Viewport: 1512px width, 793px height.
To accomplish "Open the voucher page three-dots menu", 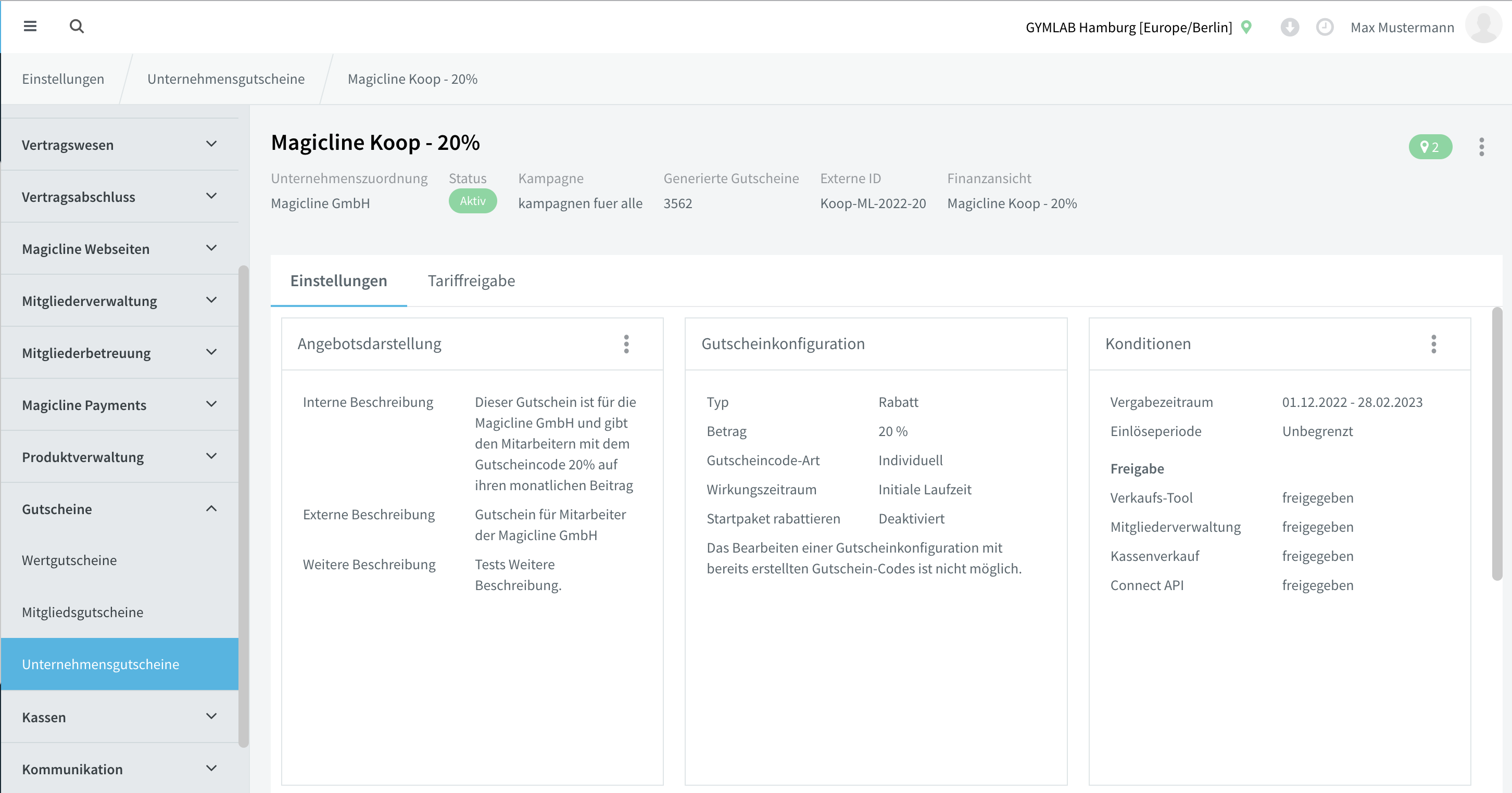I will [x=1481, y=147].
